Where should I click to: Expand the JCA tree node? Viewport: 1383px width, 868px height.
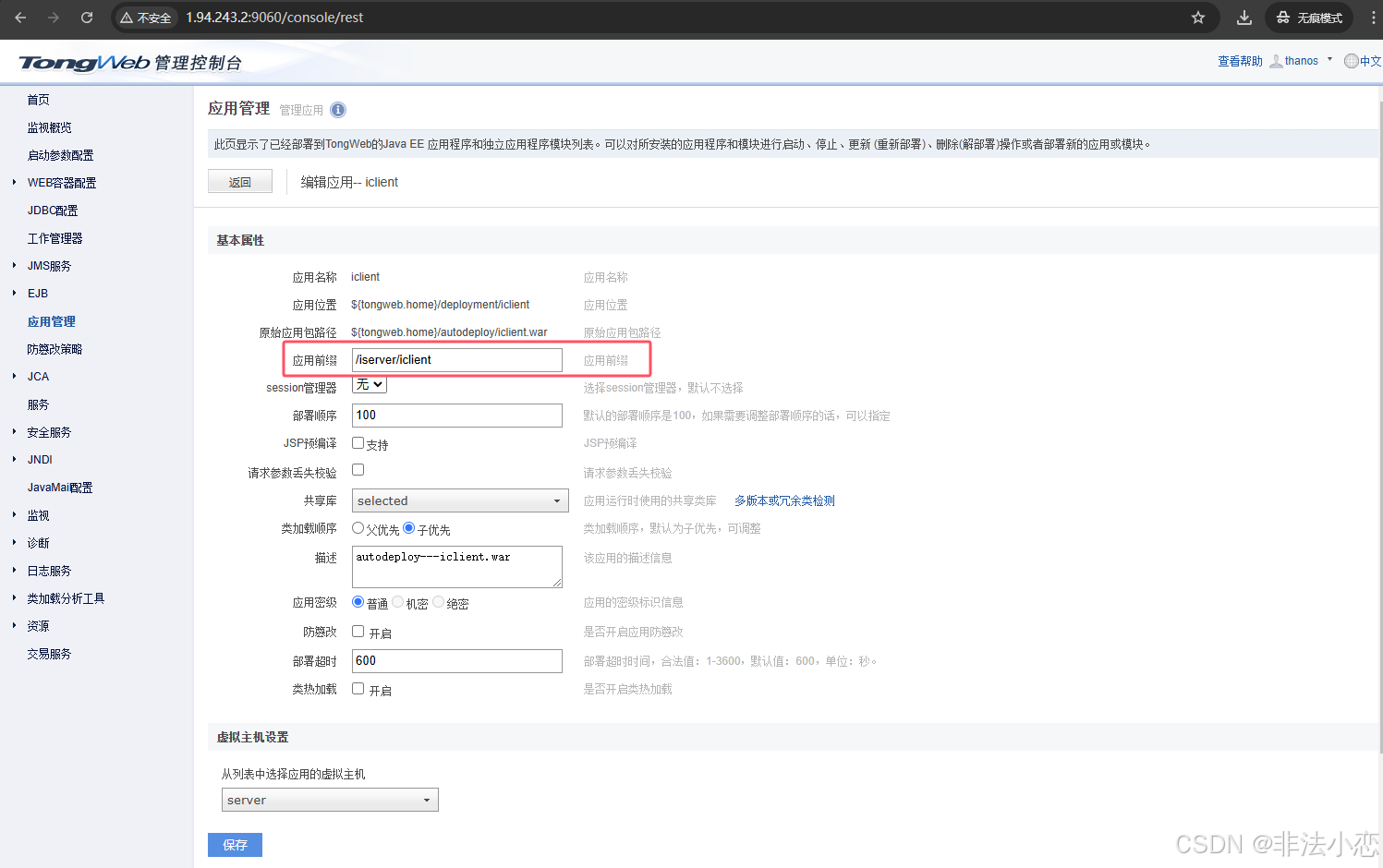pyautogui.click(x=15, y=377)
